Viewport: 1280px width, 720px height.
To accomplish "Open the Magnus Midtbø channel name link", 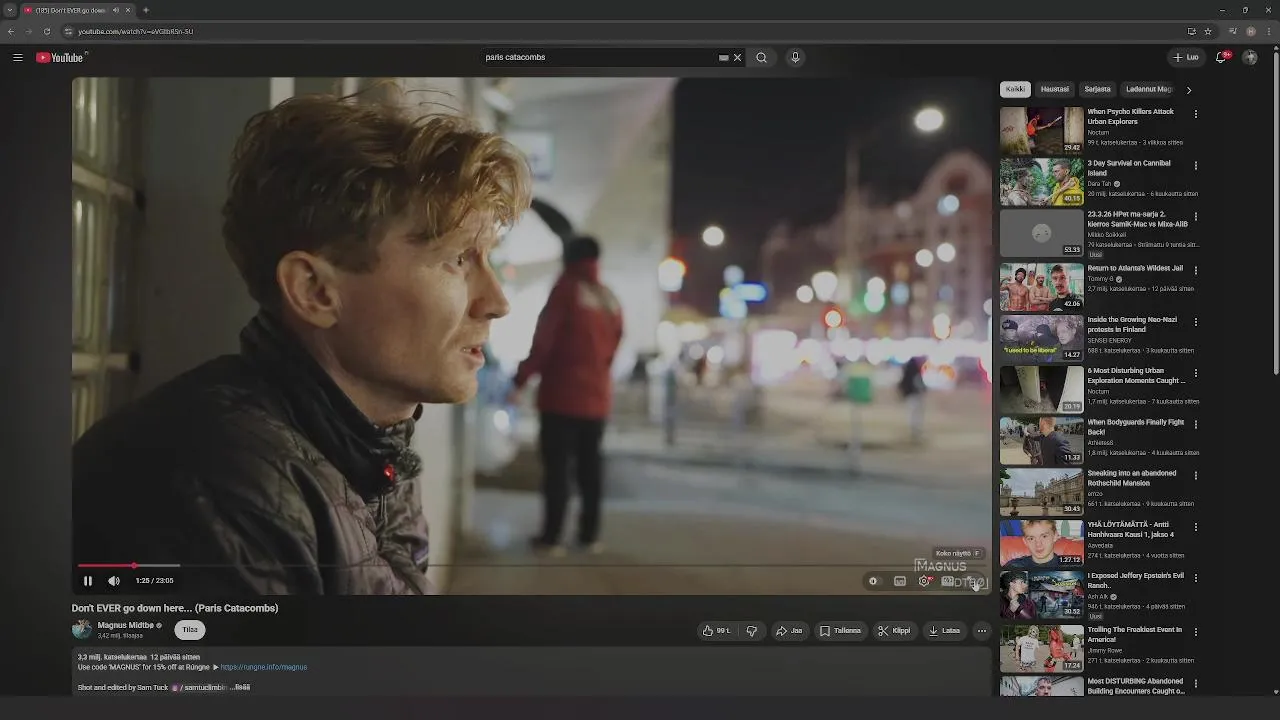I will tap(126, 625).
